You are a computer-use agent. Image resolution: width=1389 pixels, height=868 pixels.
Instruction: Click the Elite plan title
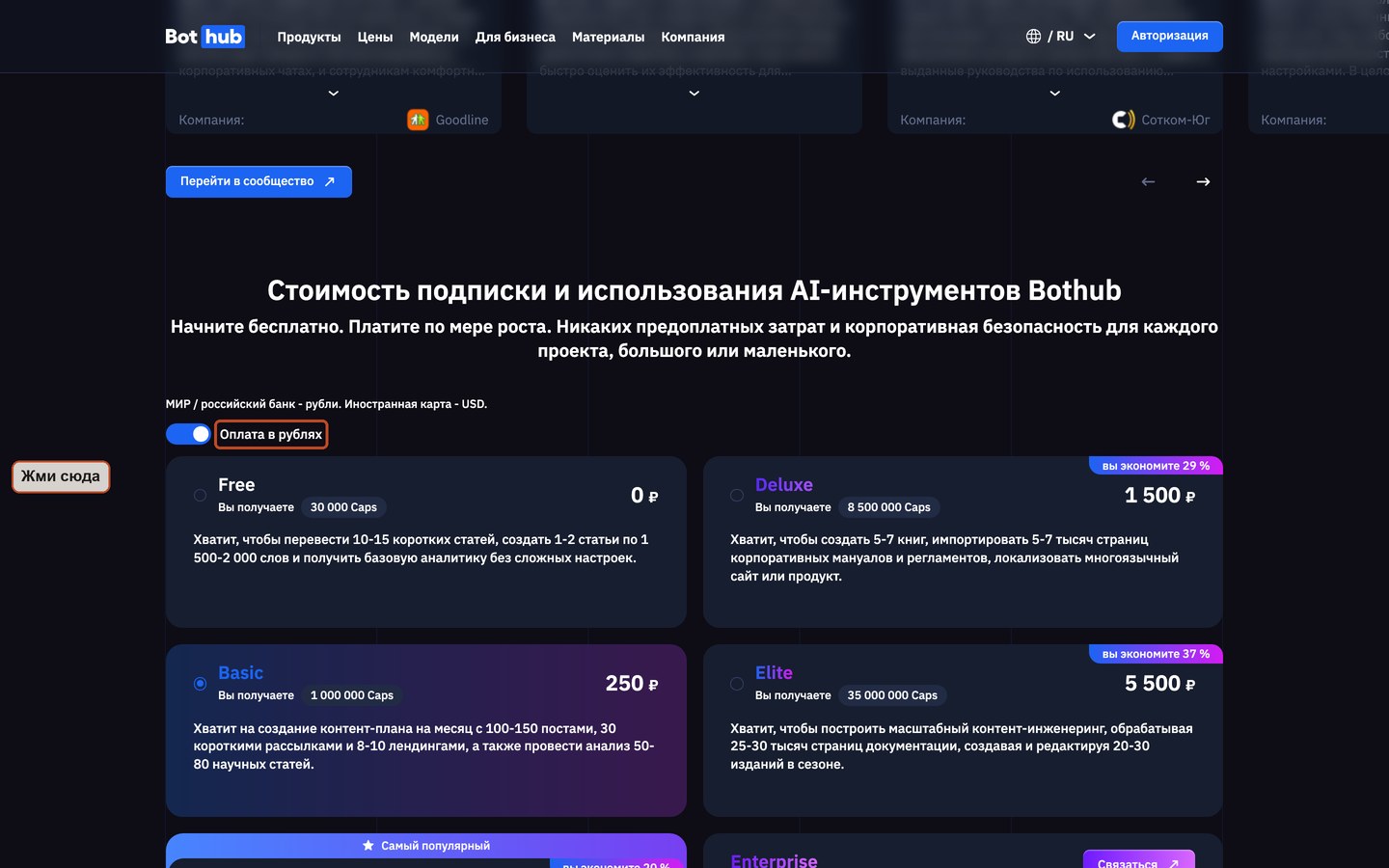774,673
